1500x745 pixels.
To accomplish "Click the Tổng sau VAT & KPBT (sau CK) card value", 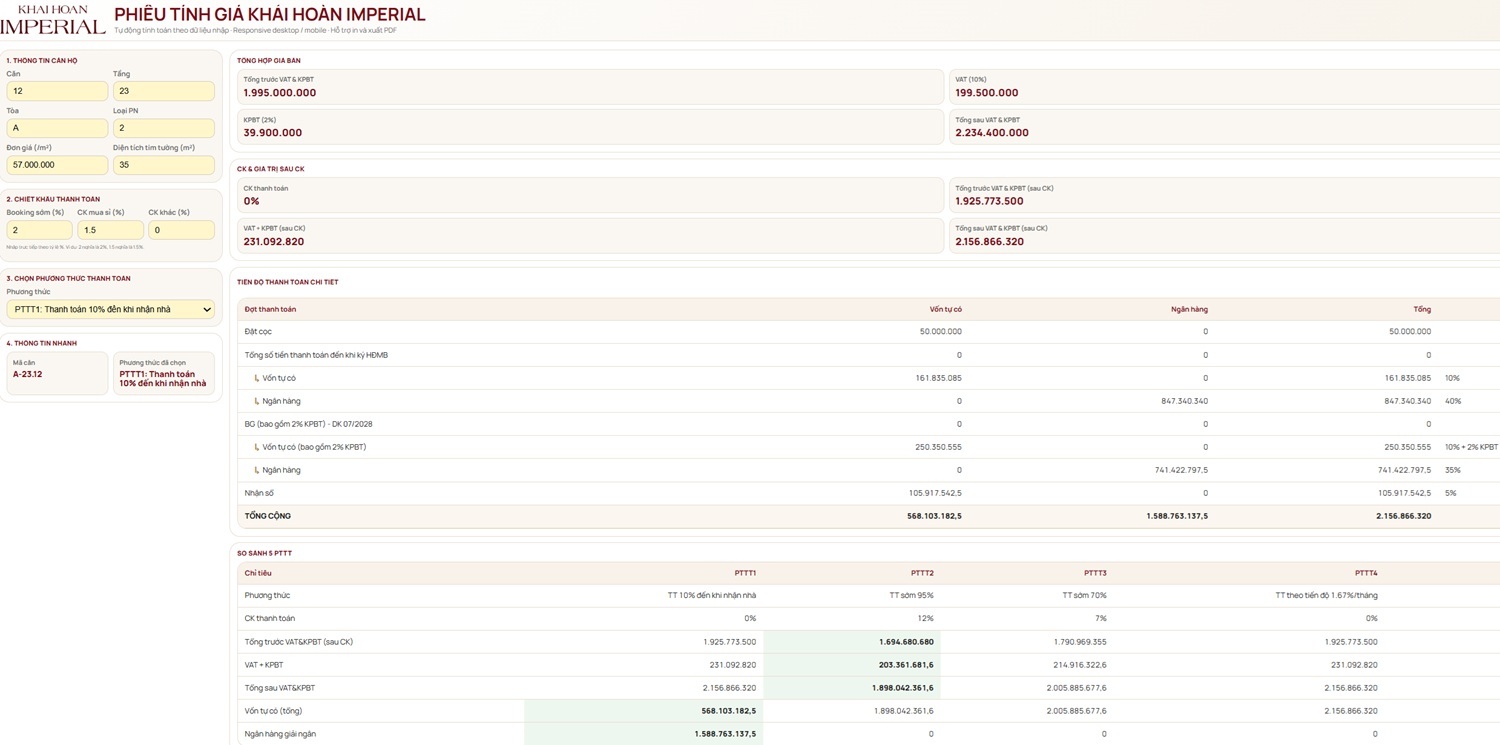I will point(989,242).
